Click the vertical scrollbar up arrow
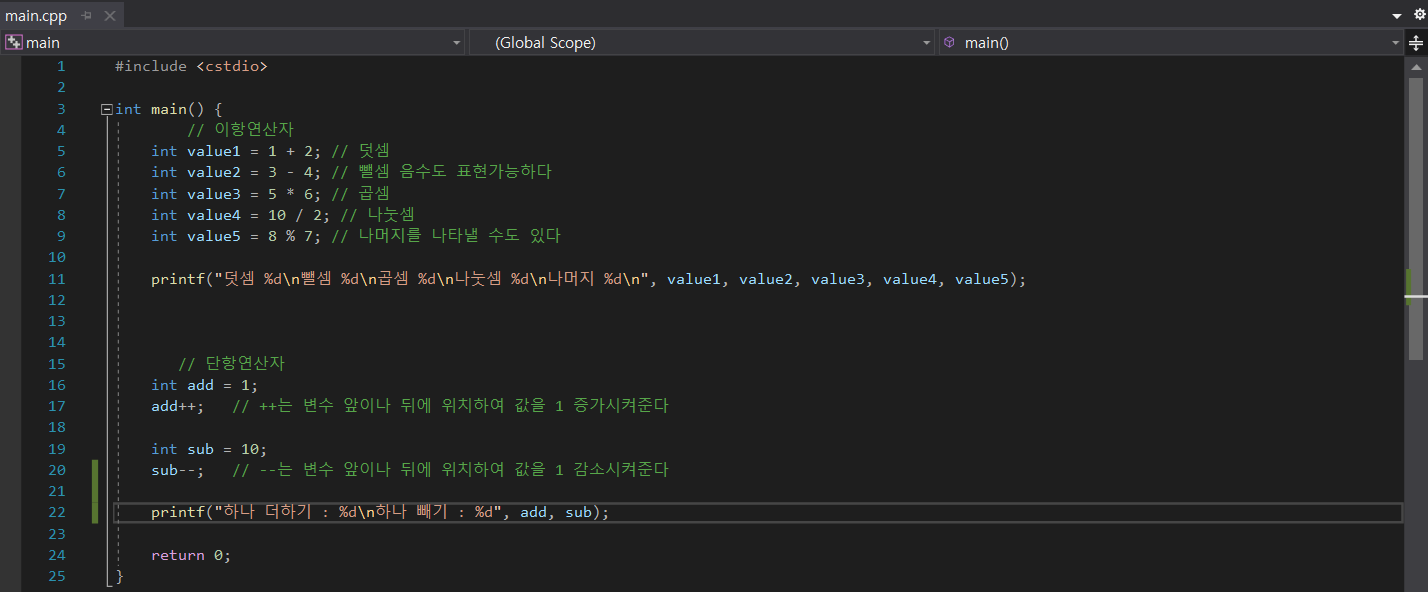This screenshot has height=592, width=1428. click(x=1416, y=66)
